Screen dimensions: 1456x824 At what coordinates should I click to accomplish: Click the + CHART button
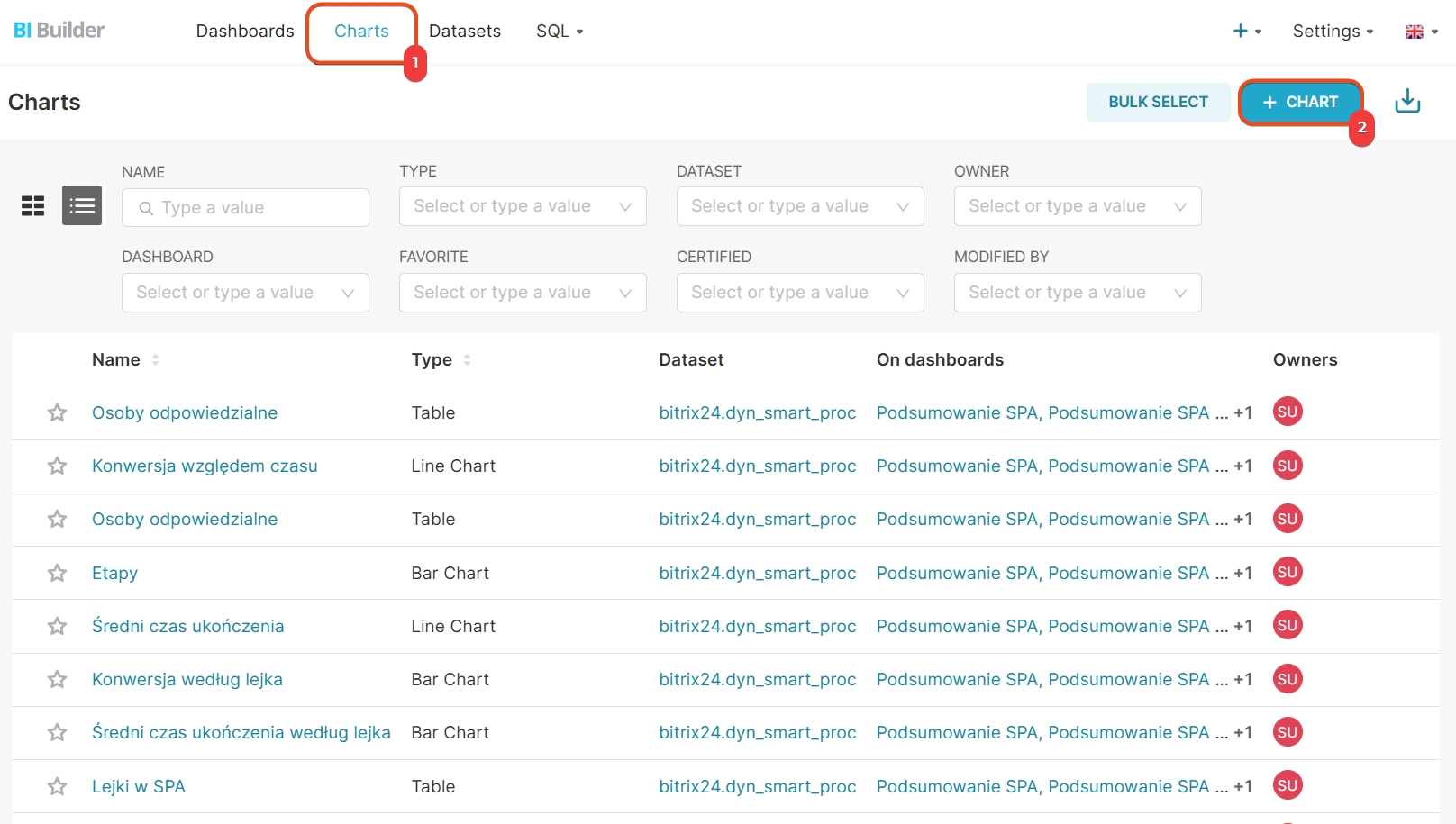point(1300,103)
